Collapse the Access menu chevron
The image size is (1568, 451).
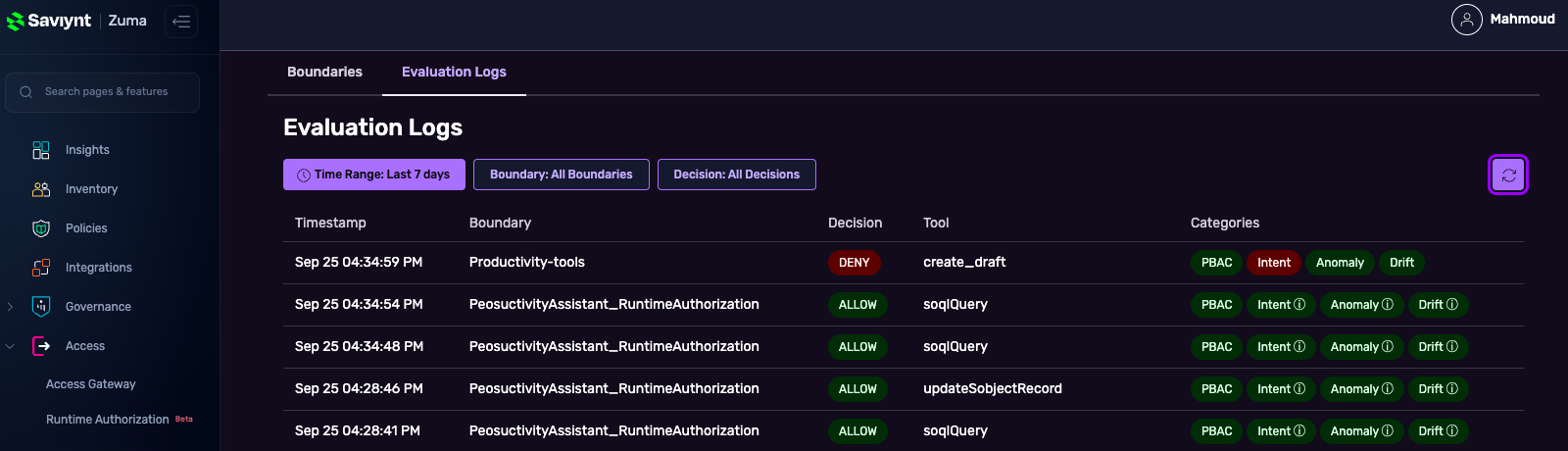coord(10,346)
